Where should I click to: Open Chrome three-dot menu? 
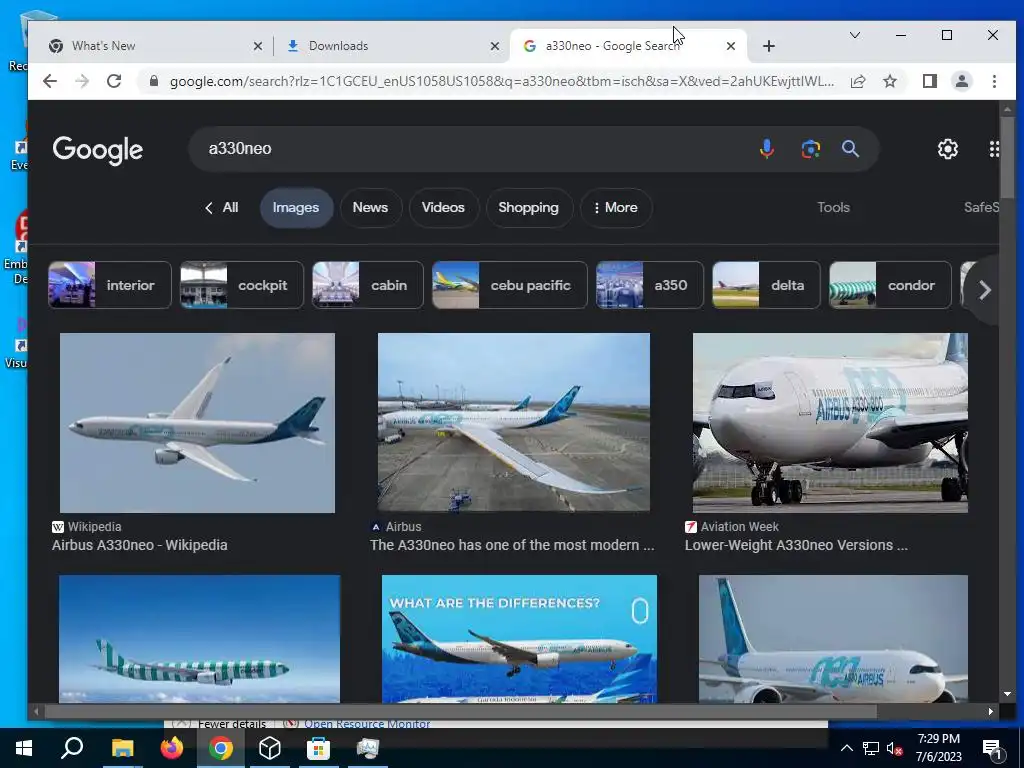click(994, 81)
